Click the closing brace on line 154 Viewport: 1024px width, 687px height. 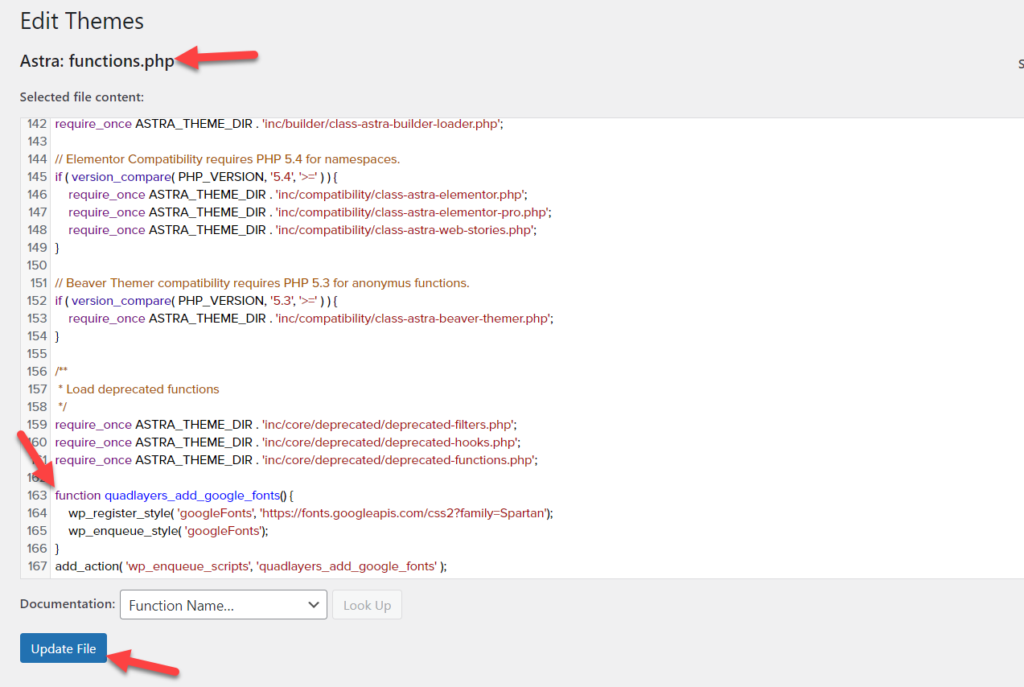[x=57, y=336]
